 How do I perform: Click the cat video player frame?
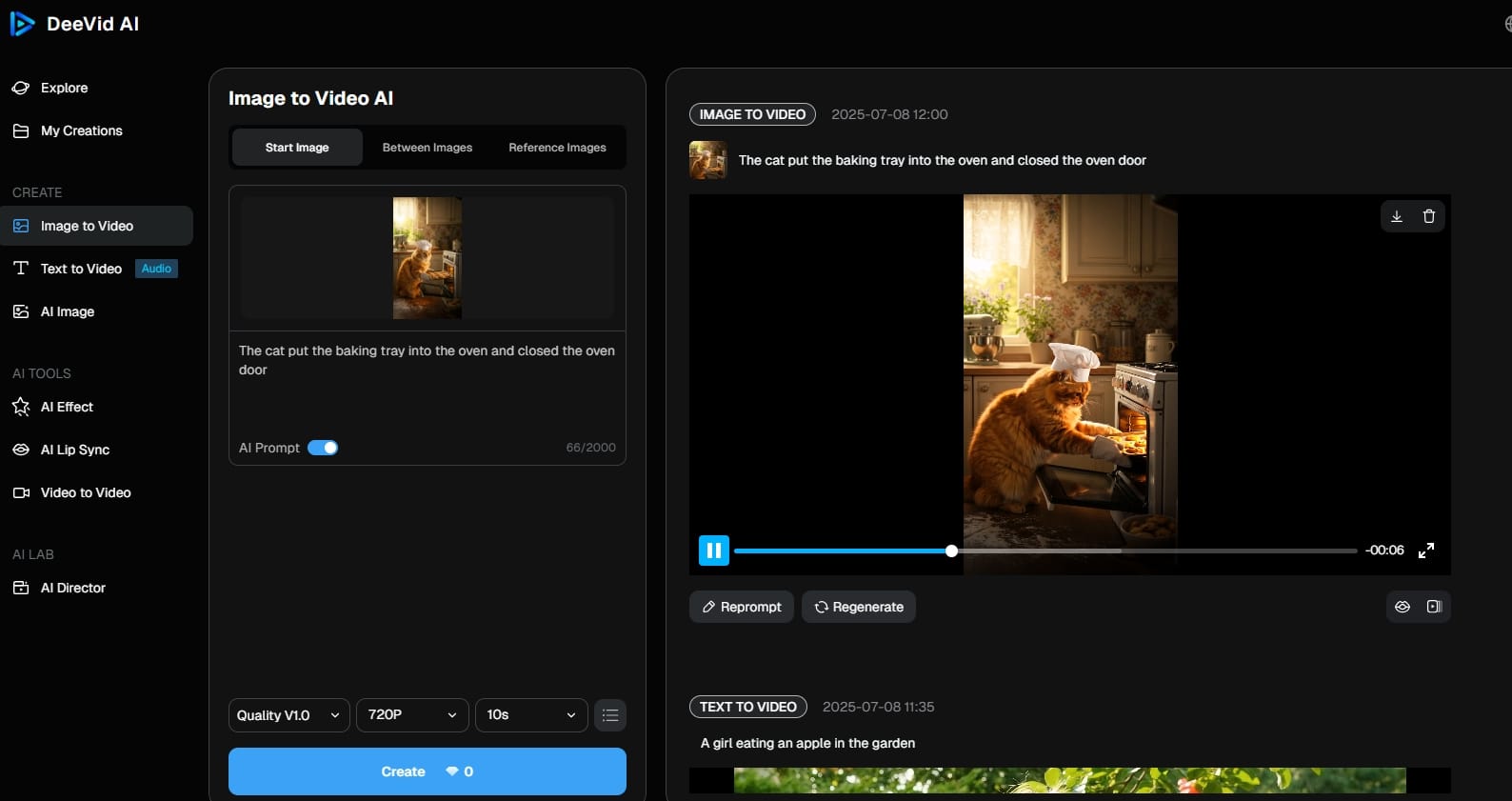[x=1070, y=385]
